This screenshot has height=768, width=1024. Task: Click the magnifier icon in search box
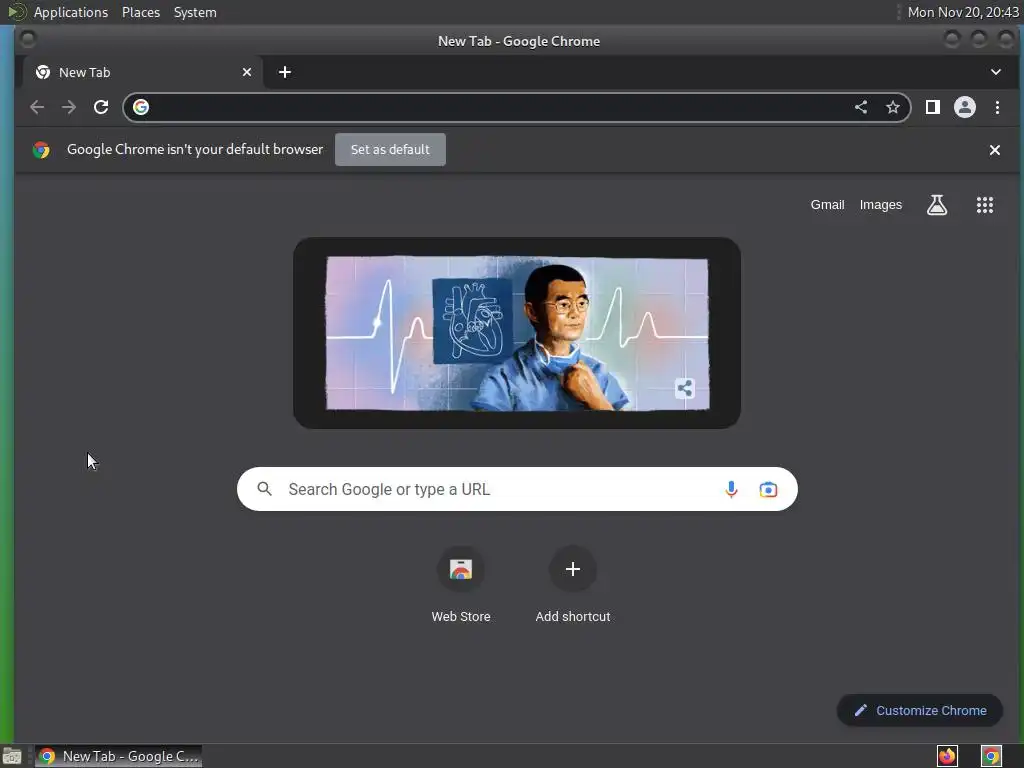click(x=264, y=489)
